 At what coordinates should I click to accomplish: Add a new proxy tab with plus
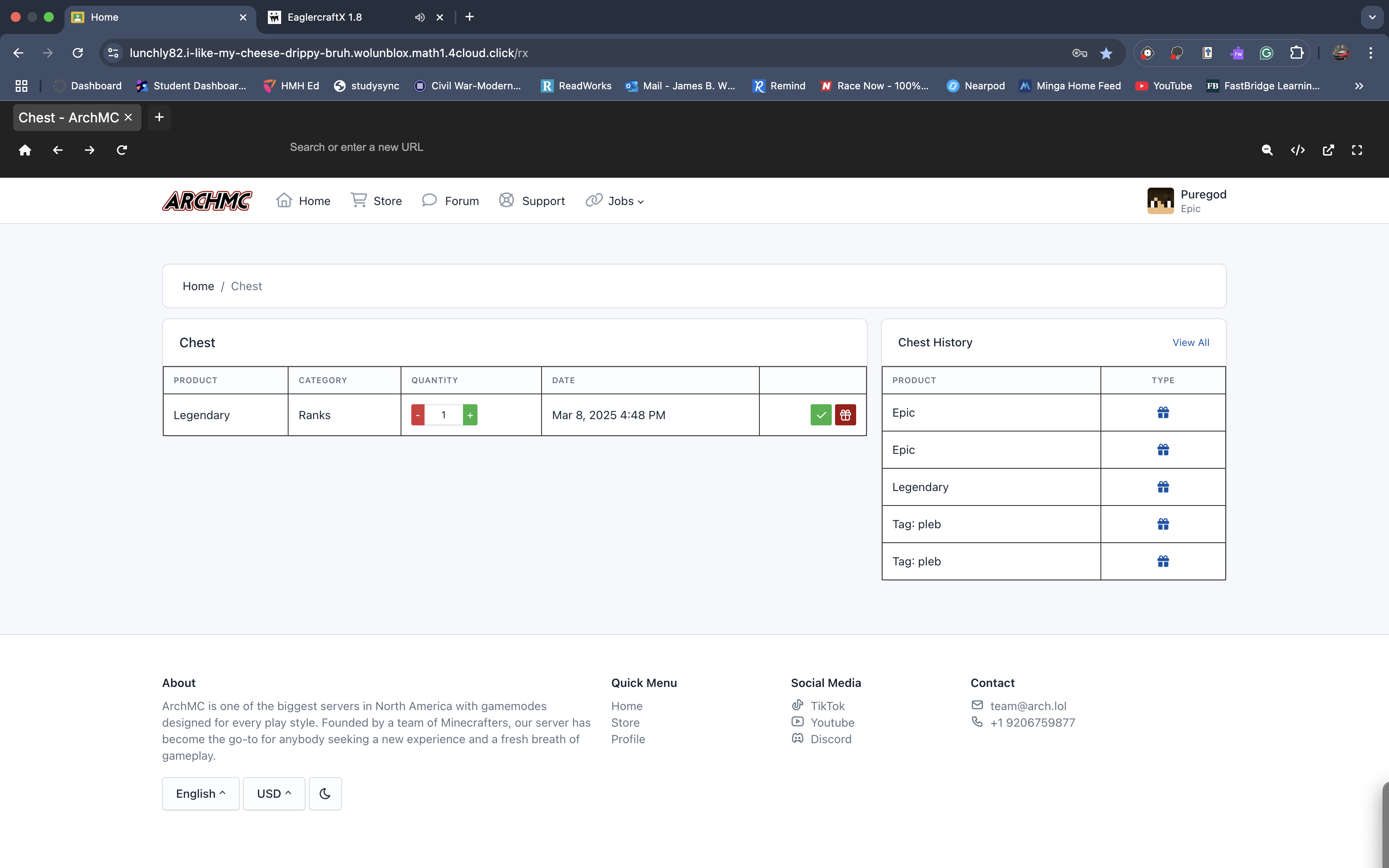159,117
